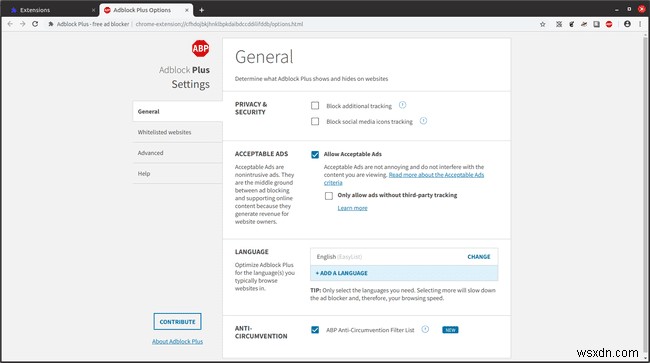
Task: Click CHANGE next to English language
Action: 479,257
